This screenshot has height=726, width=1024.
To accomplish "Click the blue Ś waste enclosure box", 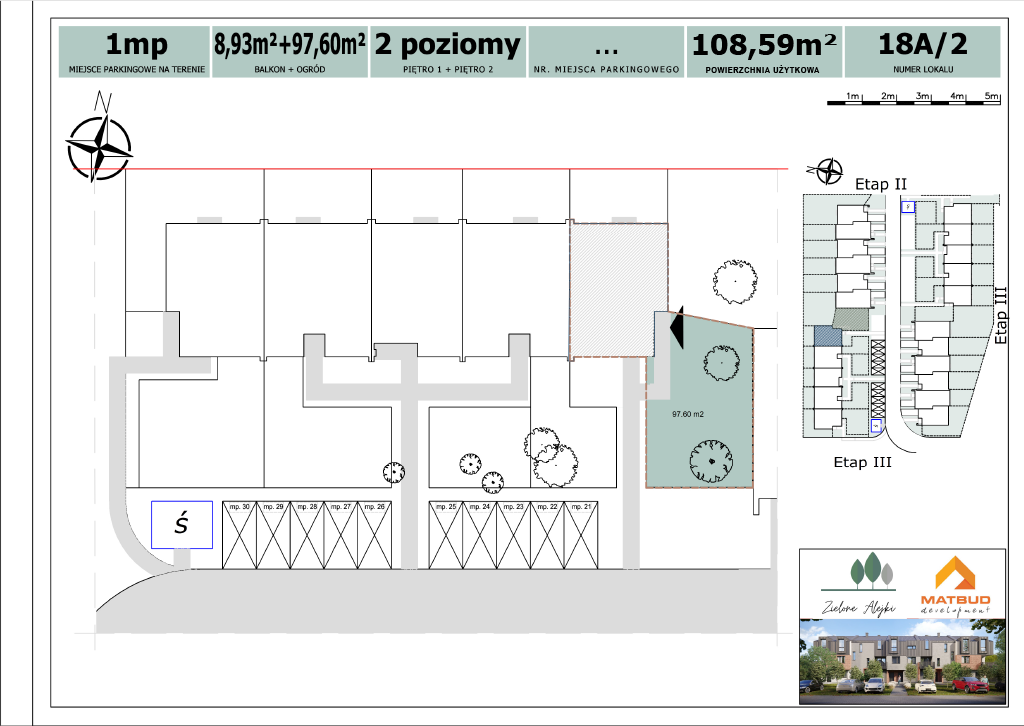I will 181,524.
